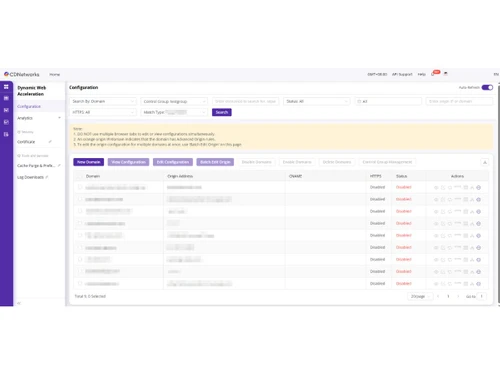
Task: Tick the checkbox of the last domain row
Action: (80, 284)
